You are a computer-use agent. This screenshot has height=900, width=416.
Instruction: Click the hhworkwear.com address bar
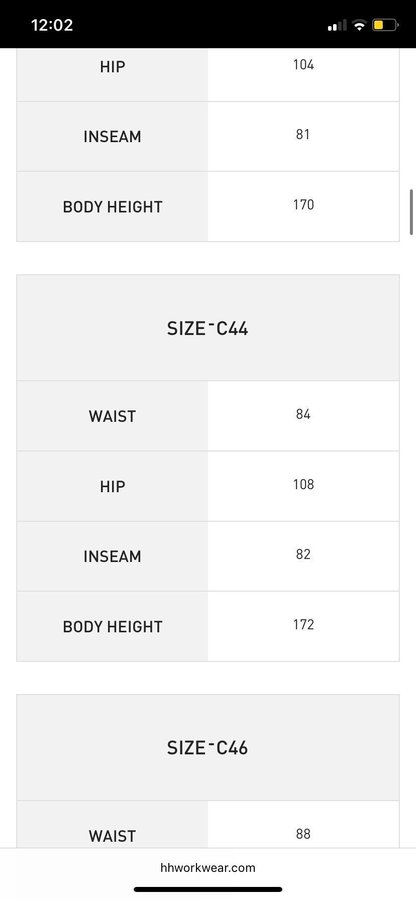[x=208, y=867]
